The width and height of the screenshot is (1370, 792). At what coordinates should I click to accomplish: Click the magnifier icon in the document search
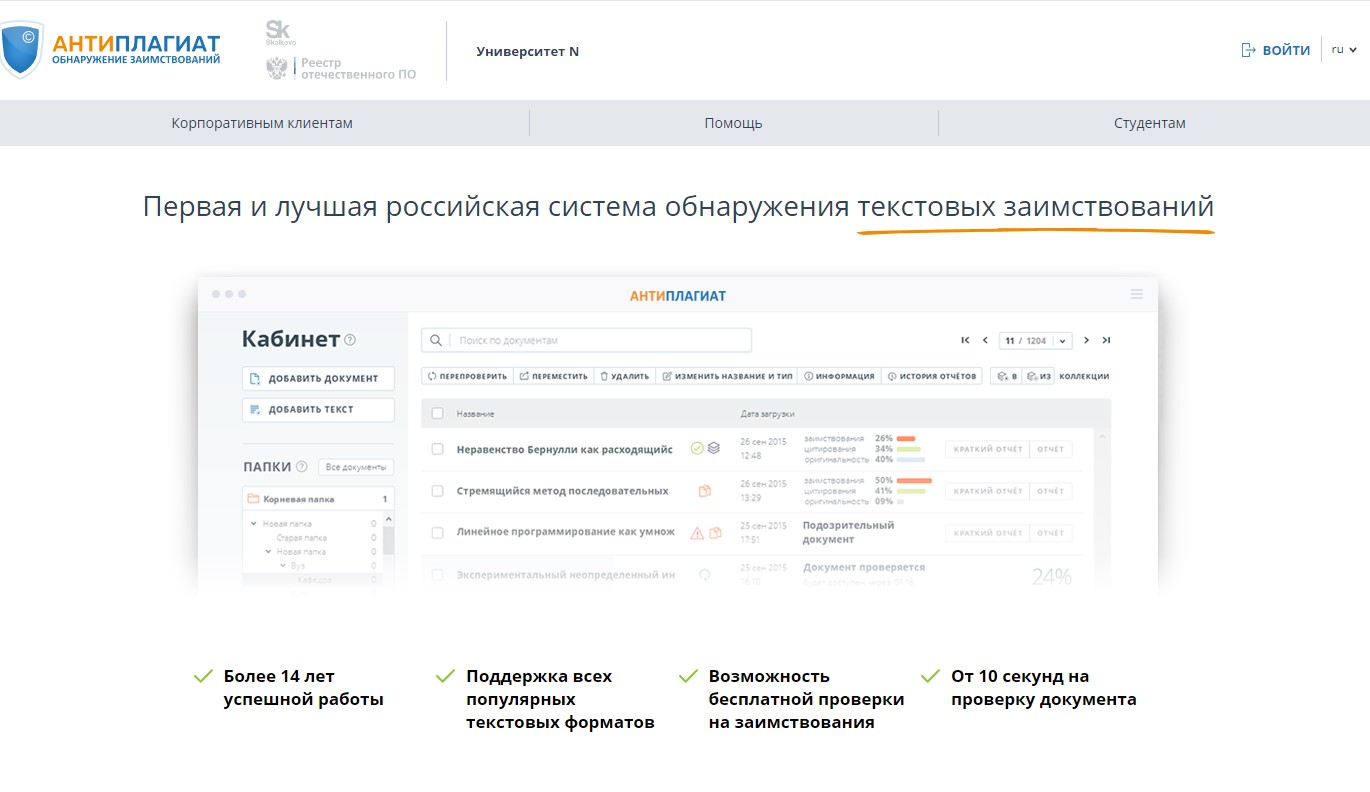coord(436,340)
